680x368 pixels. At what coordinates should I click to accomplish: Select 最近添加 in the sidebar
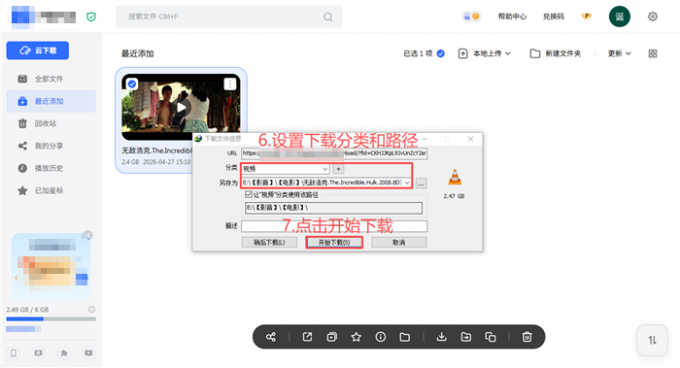(51, 101)
